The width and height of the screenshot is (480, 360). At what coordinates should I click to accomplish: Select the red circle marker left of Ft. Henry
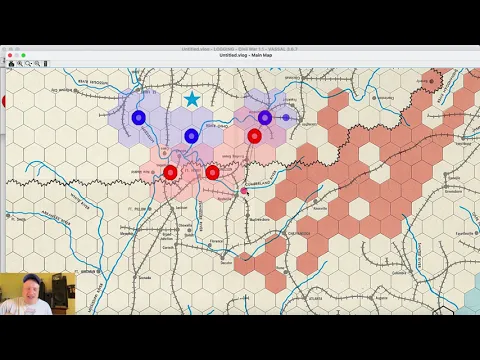click(x=170, y=173)
